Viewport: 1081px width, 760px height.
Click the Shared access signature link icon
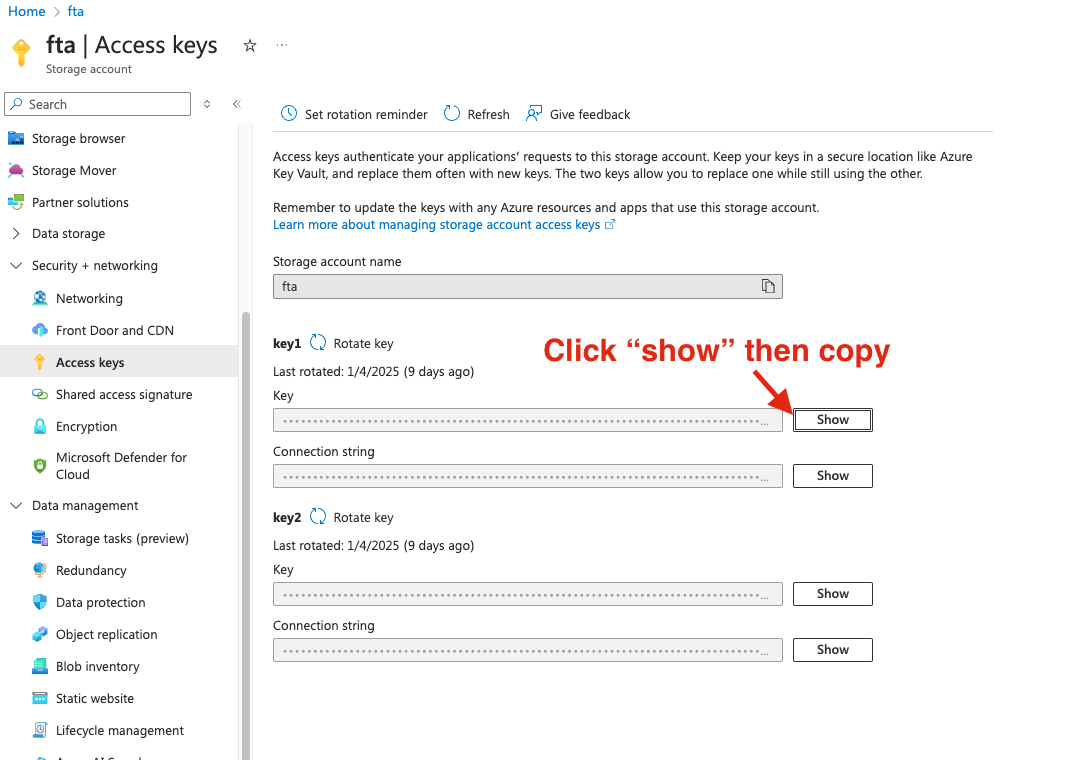(40, 394)
